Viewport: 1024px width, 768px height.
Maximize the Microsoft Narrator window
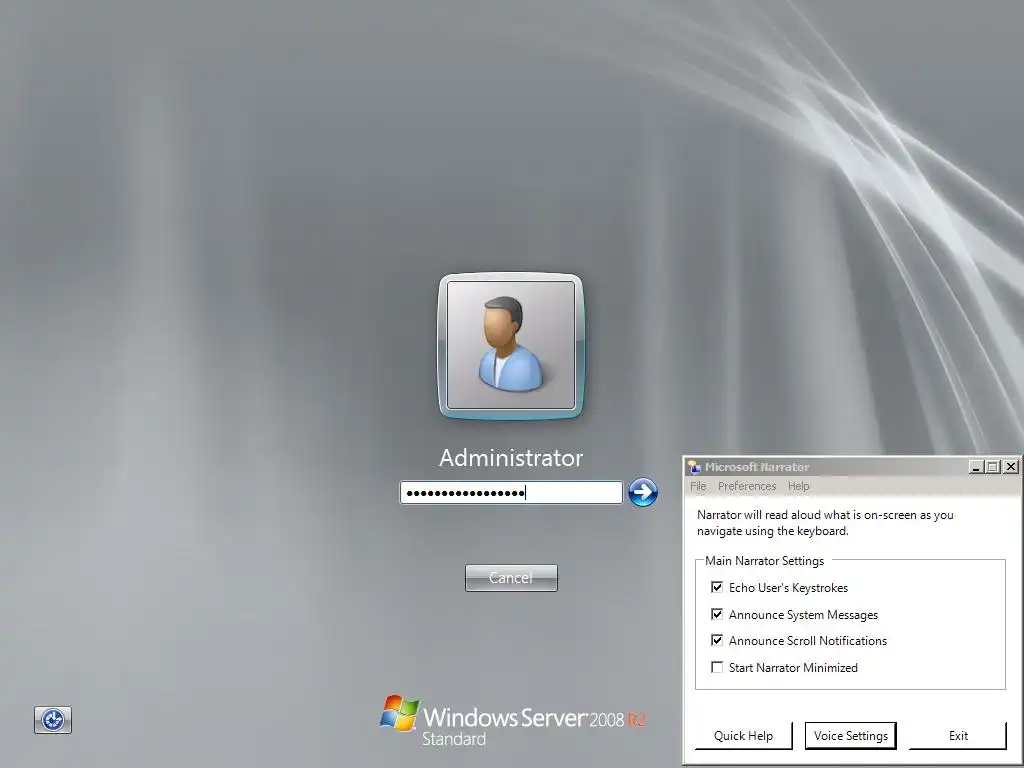tap(993, 467)
